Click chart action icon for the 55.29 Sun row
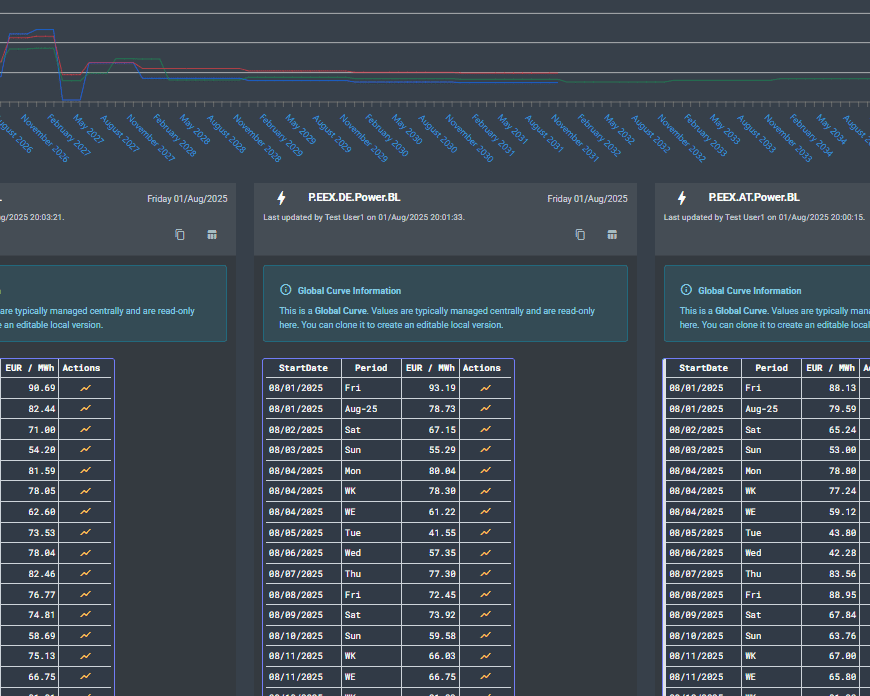Viewport: 870px width, 696px height. pyautogui.click(x=485, y=450)
